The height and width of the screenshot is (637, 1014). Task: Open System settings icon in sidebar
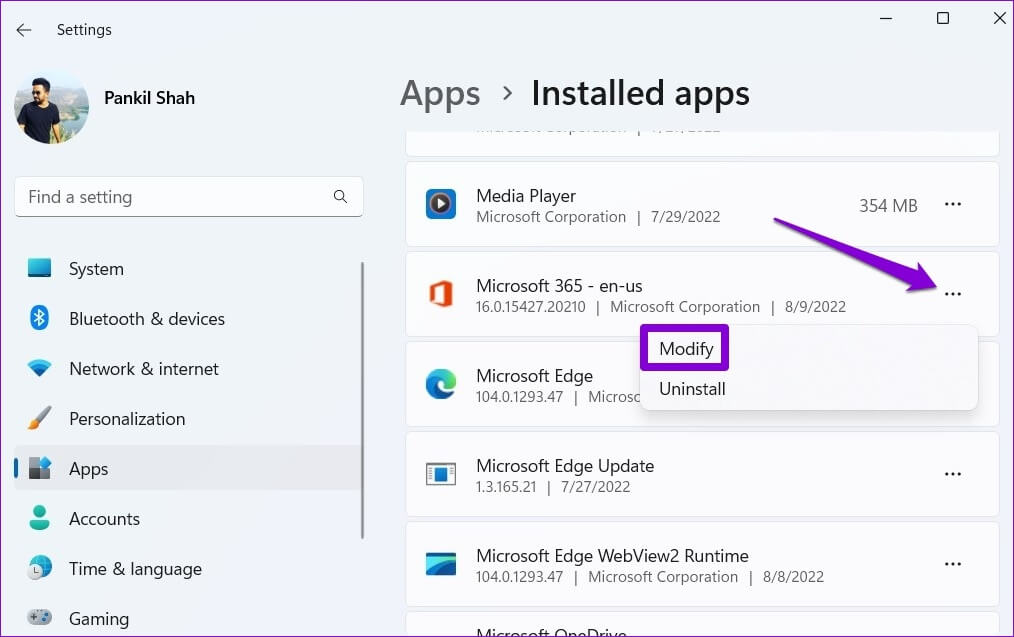[39, 268]
